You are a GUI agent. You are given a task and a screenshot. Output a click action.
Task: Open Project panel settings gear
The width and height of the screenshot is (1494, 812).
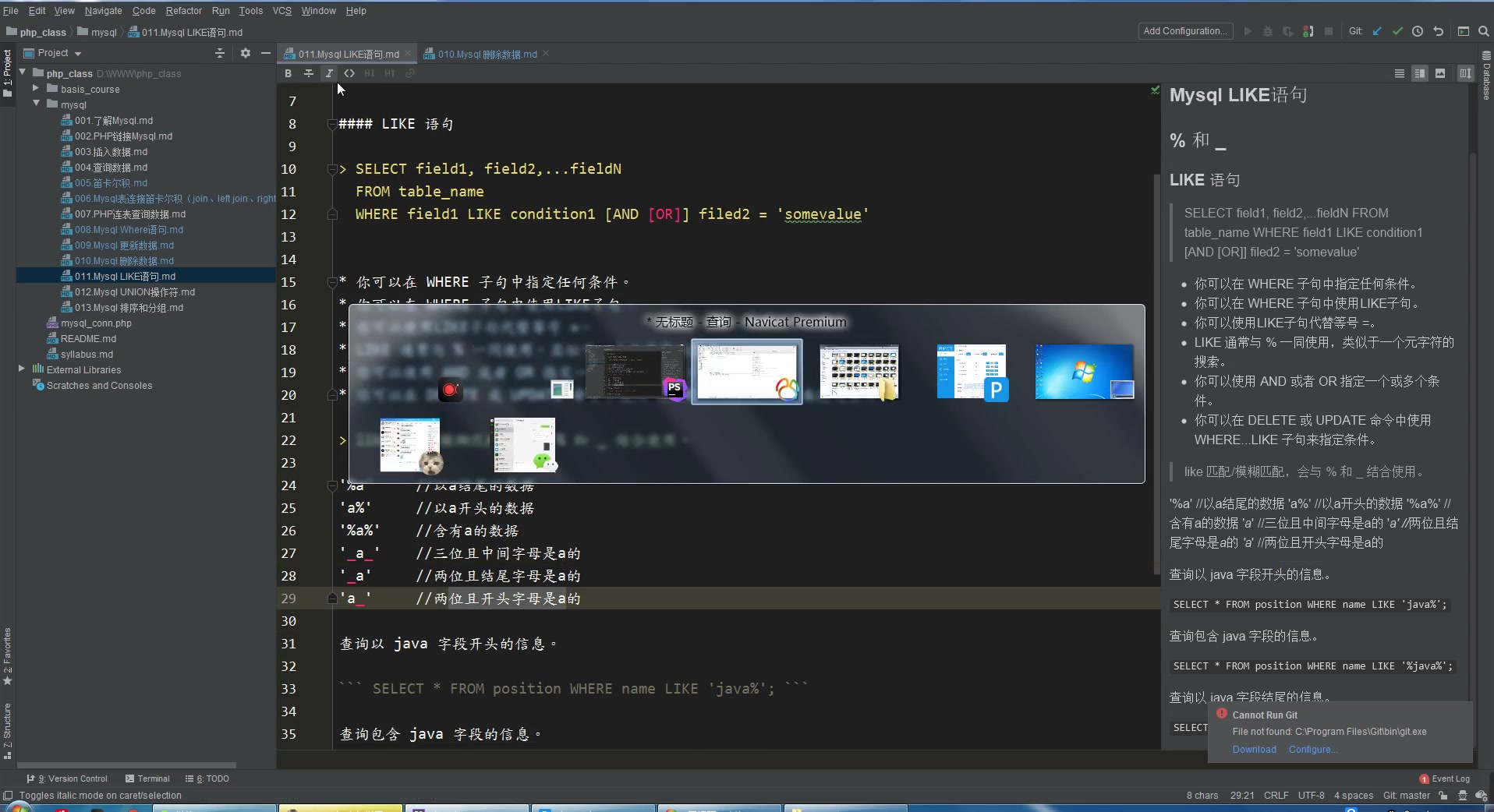coord(246,53)
